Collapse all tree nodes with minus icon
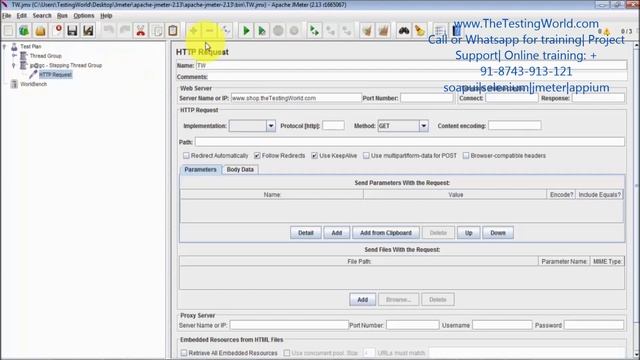 click(x=210, y=31)
